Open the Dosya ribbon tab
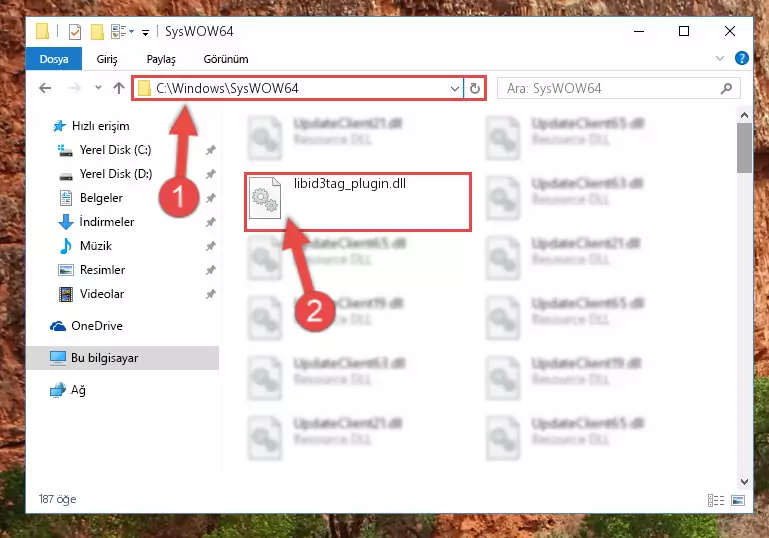This screenshot has height=538, width=769. (53, 59)
